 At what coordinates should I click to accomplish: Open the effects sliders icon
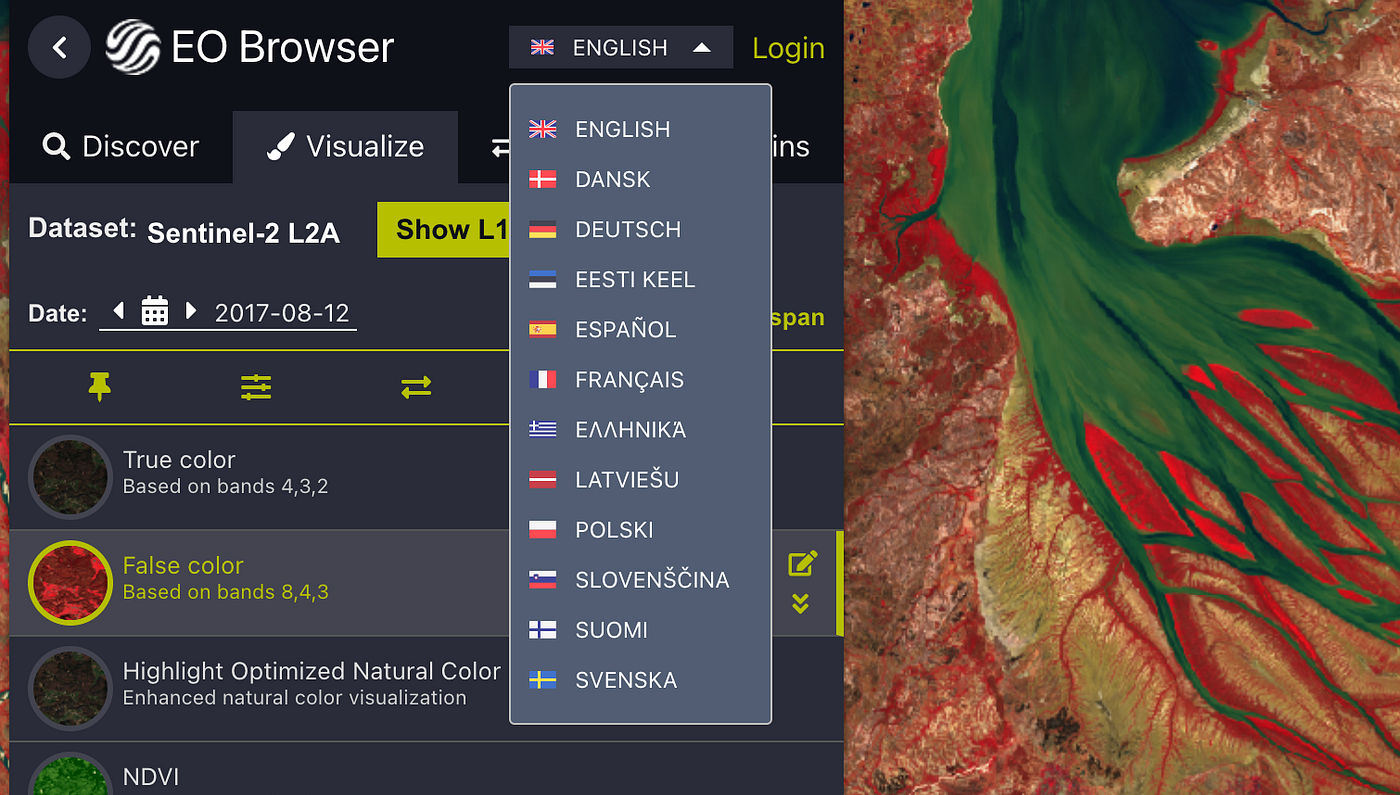(256, 387)
